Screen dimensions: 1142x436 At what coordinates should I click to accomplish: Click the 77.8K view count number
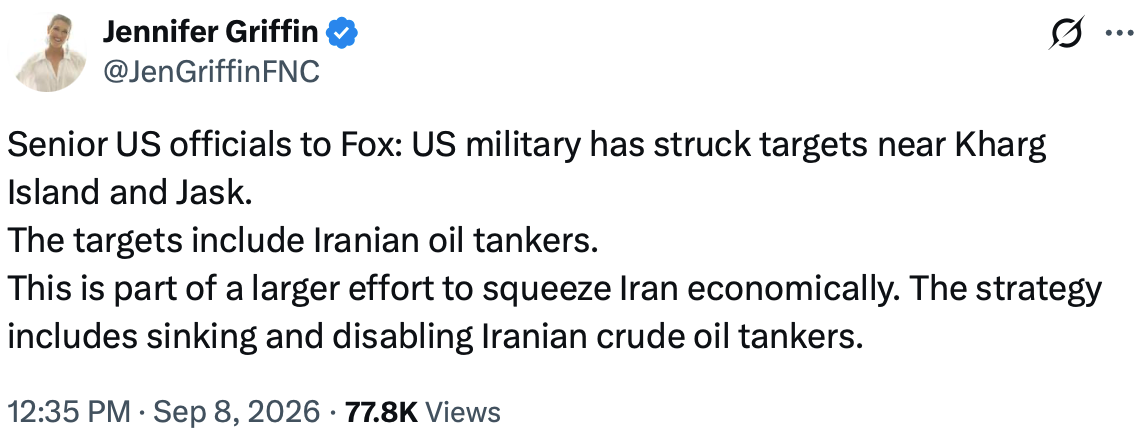382,412
